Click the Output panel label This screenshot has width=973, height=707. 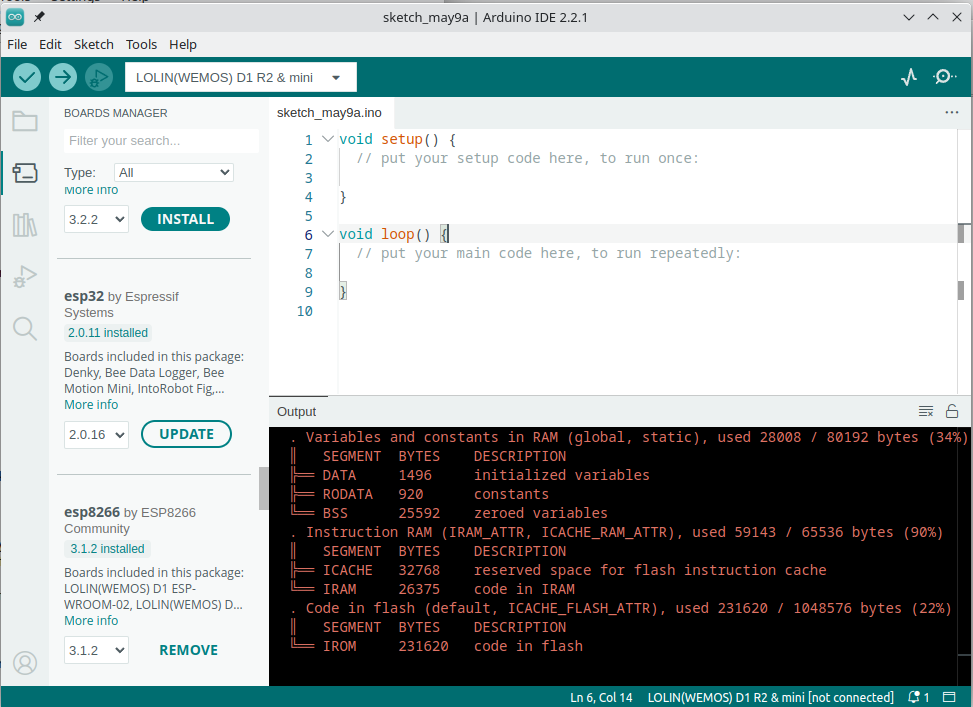pyautogui.click(x=297, y=412)
